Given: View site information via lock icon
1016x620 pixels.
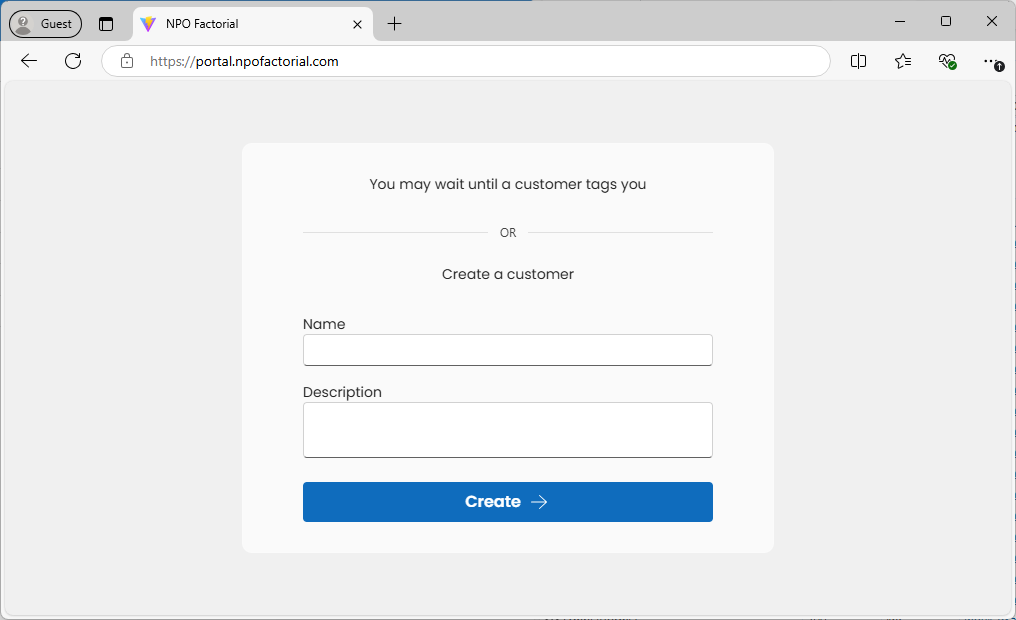Looking at the screenshot, I should tap(127, 61).
